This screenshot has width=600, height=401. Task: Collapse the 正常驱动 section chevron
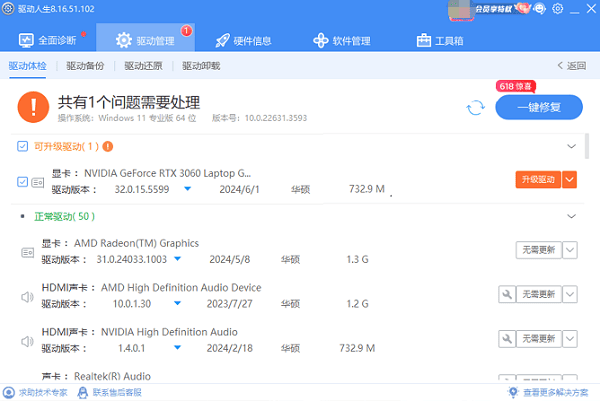click(571, 216)
